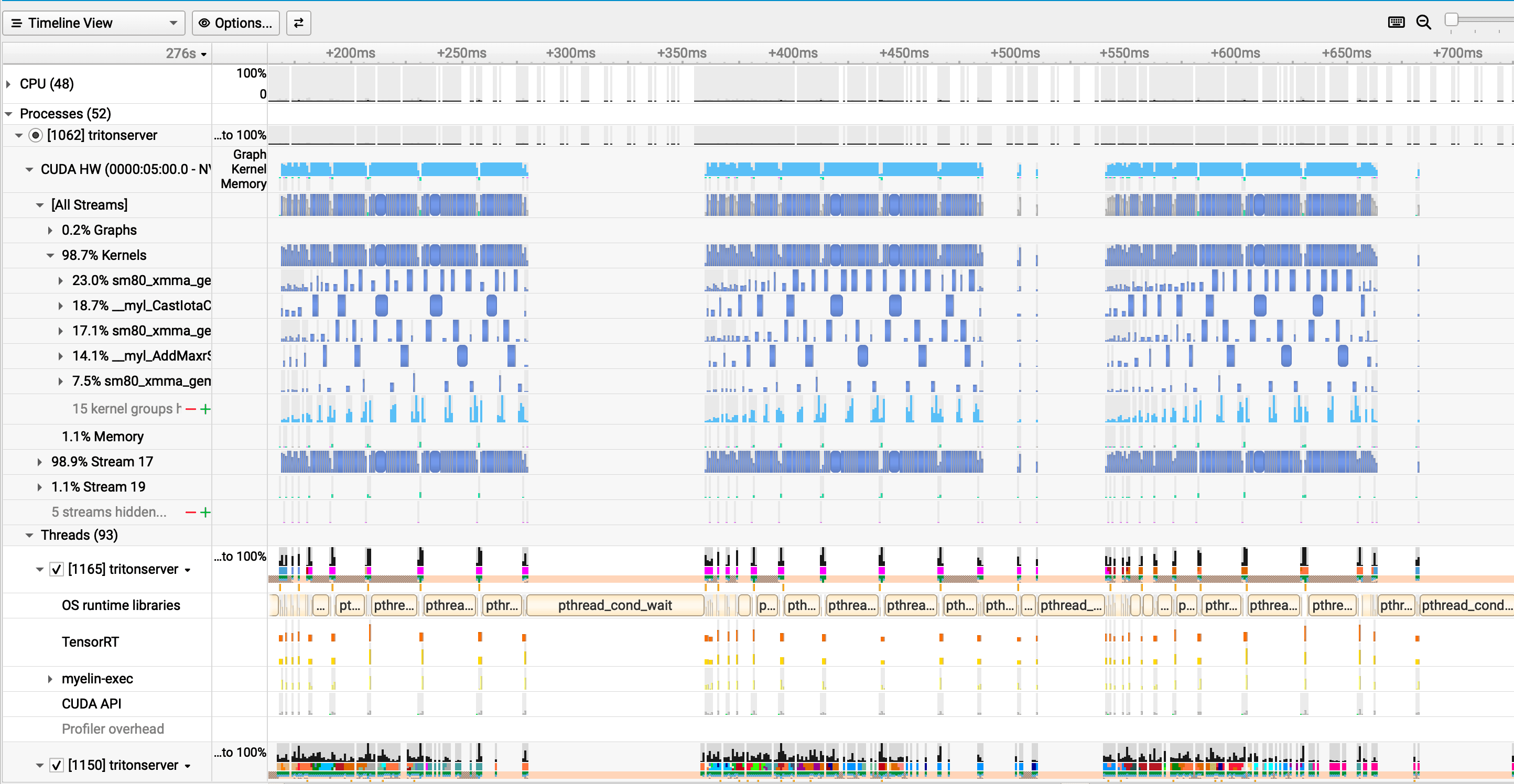Click green plus beside 15 kernel groups
This screenshot has width=1514, height=784.
pos(205,409)
